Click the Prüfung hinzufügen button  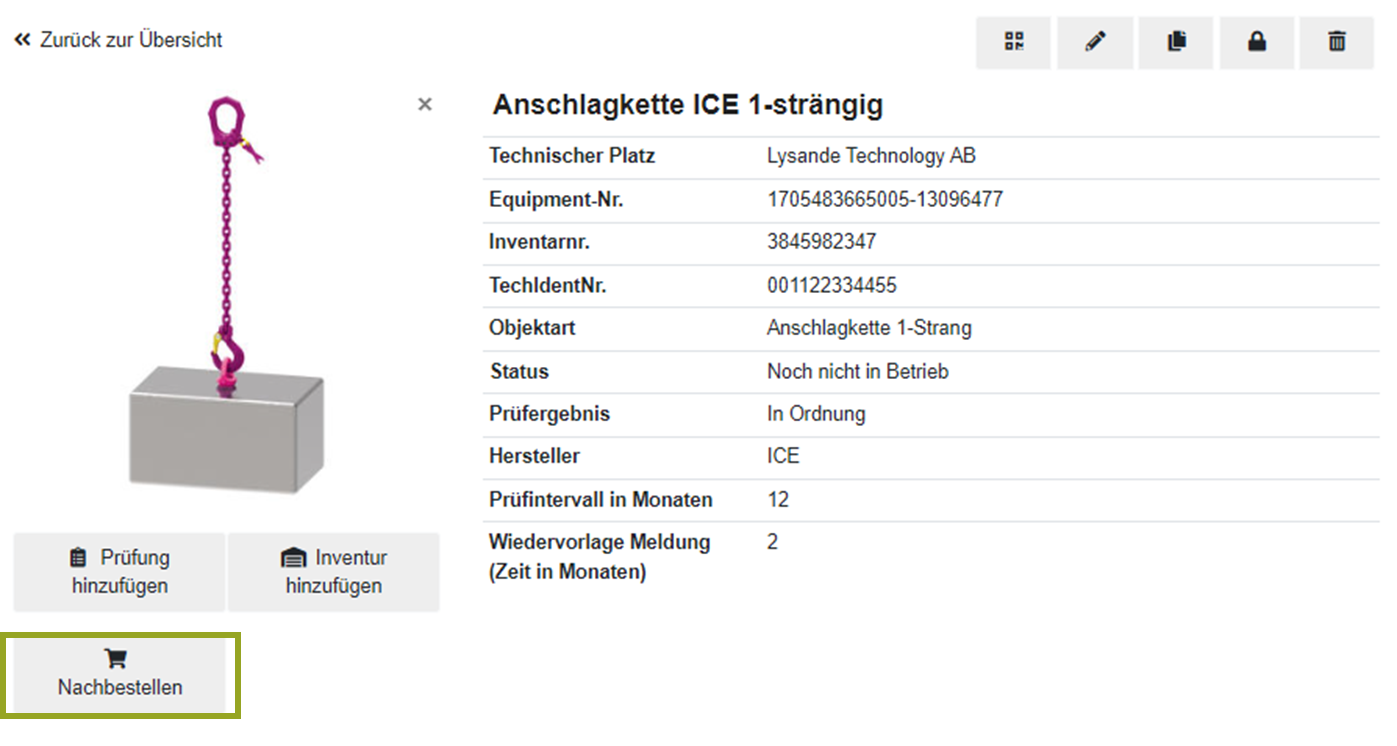point(120,571)
